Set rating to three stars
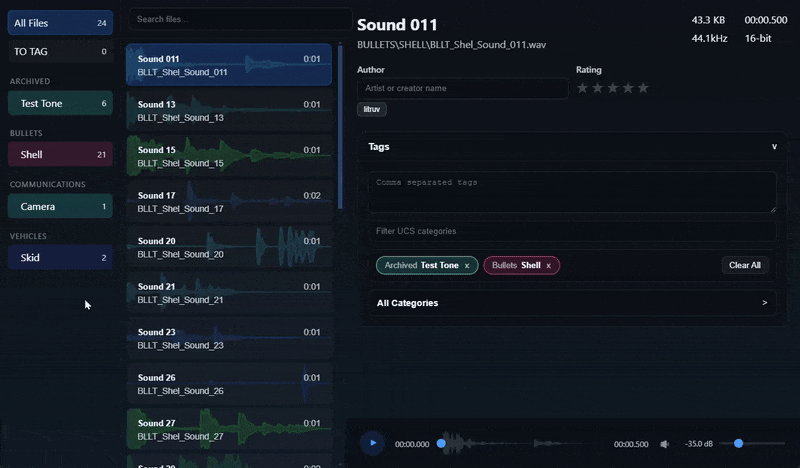Viewport: 800px width, 468px height. [x=613, y=88]
